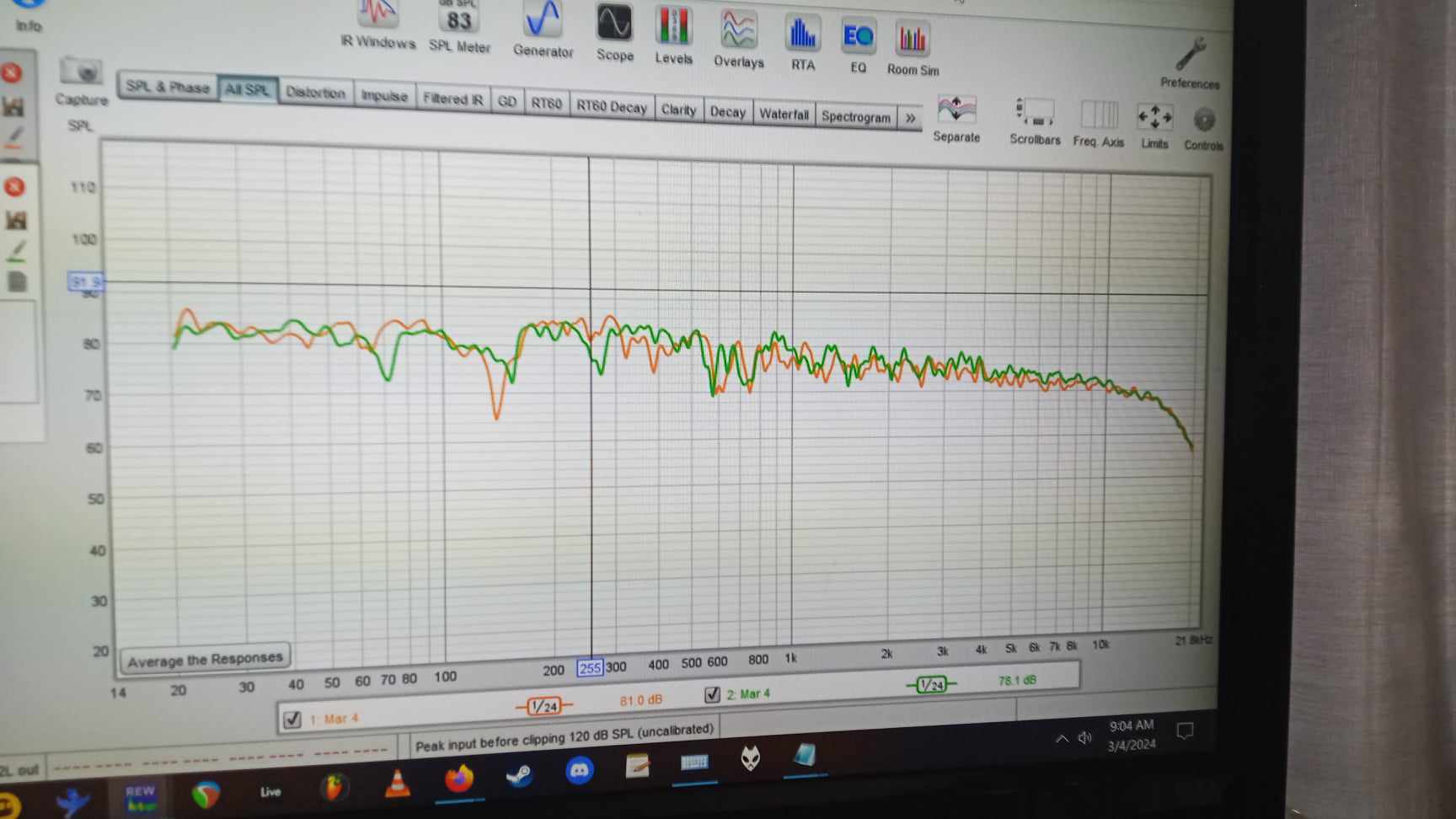Change first measurement orange trace color

coord(15,136)
